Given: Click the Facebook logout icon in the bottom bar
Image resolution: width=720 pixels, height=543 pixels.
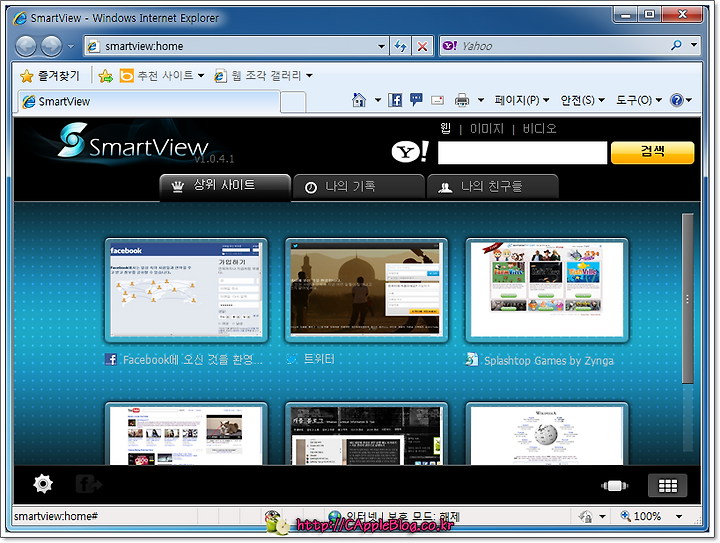Looking at the screenshot, I should click(88, 484).
